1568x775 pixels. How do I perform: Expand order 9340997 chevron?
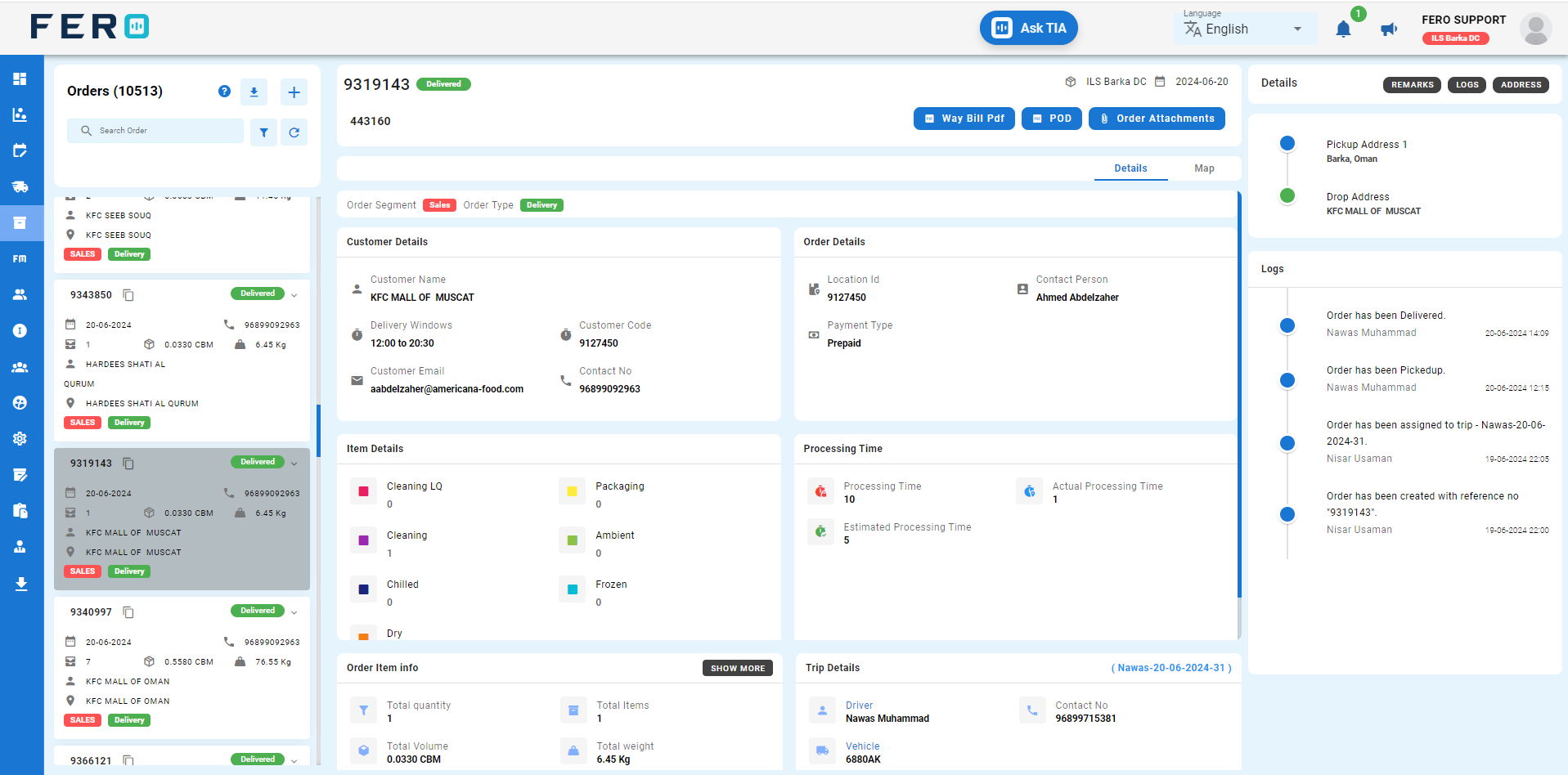pyautogui.click(x=294, y=612)
